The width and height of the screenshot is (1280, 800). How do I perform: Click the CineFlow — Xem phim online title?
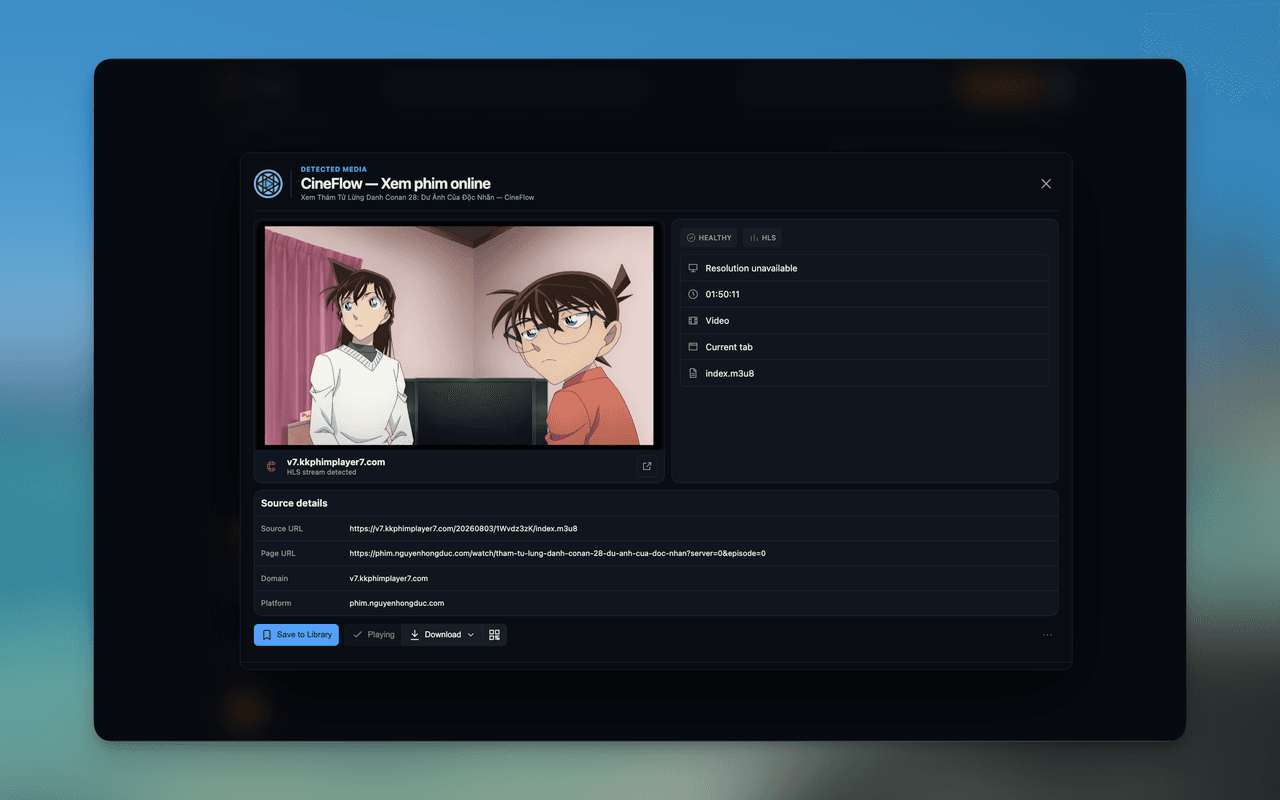pyautogui.click(x=395, y=183)
